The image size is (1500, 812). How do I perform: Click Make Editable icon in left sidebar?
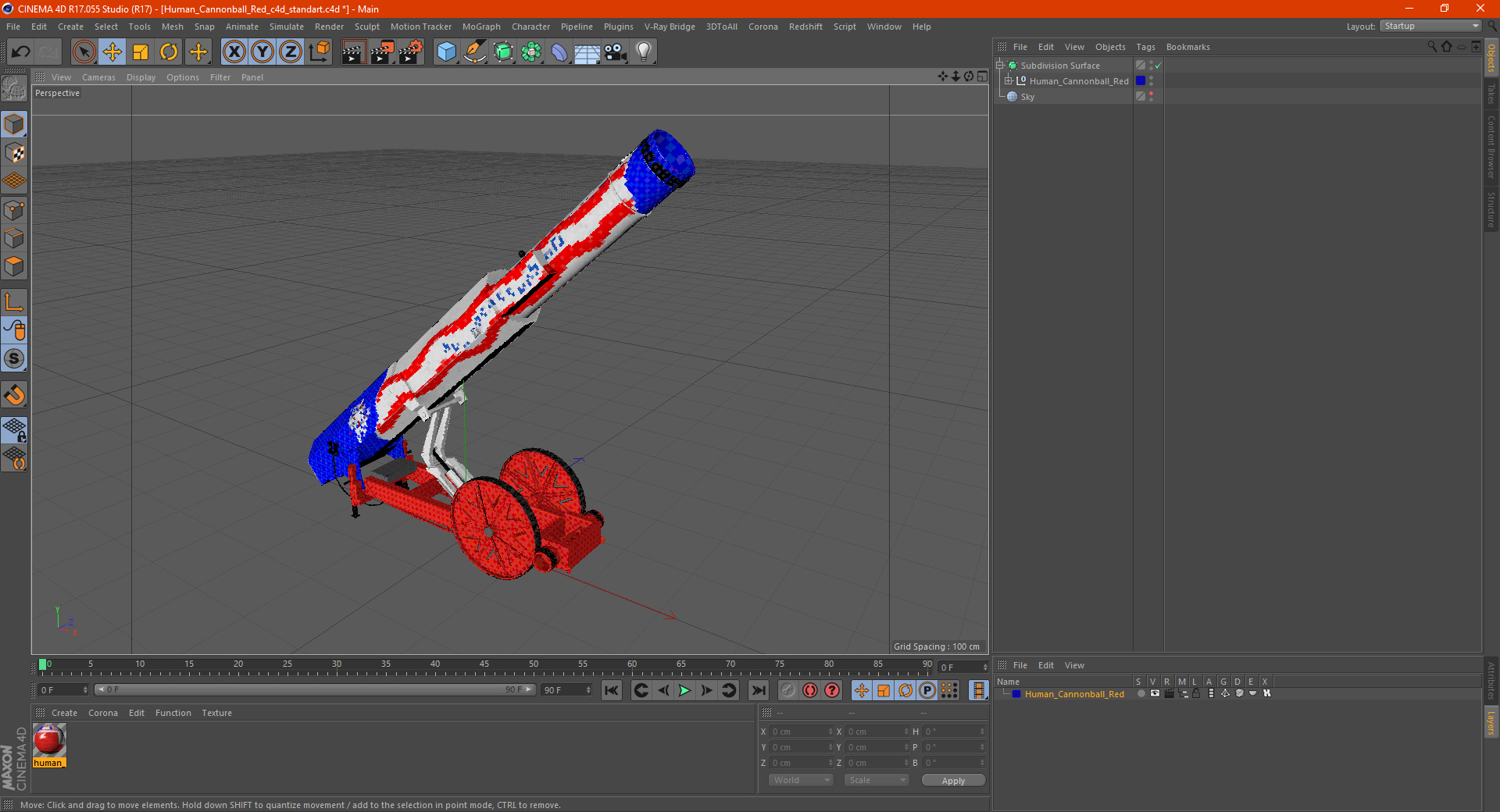[x=14, y=88]
